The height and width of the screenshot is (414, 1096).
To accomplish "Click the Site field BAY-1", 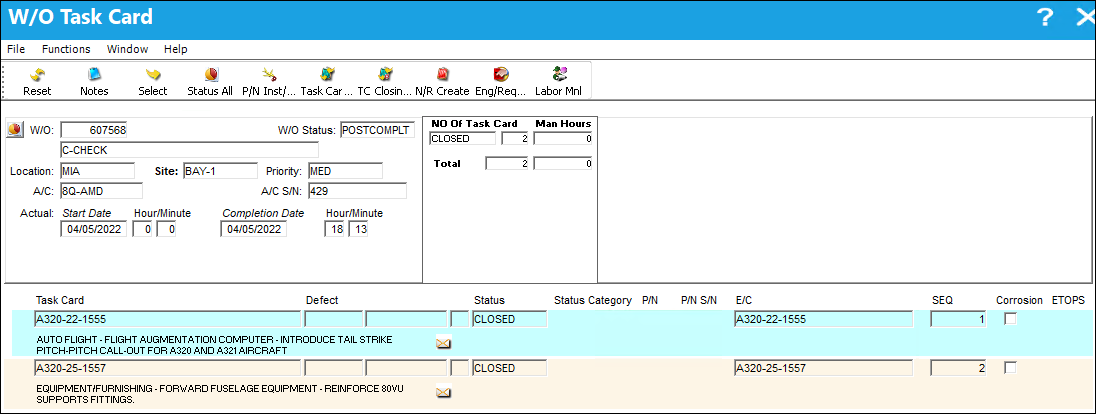I will click(220, 171).
